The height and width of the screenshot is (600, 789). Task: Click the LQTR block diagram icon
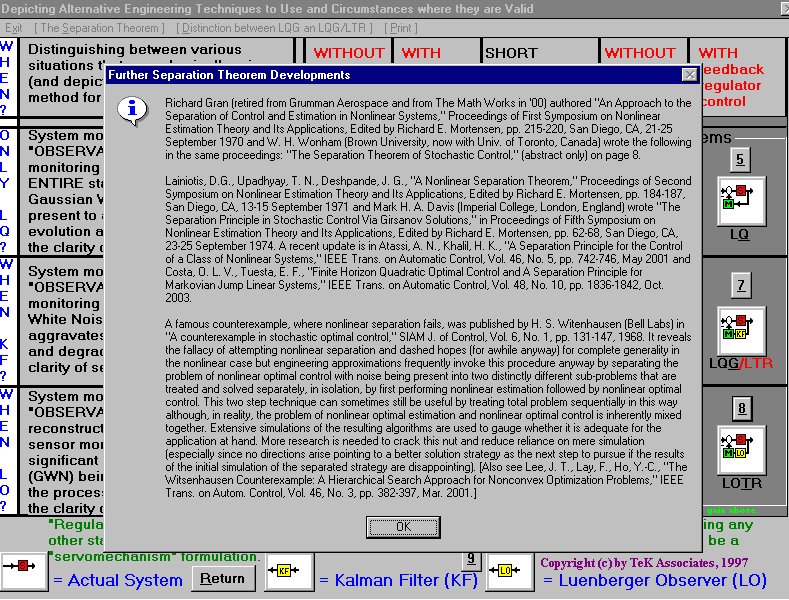(741, 449)
